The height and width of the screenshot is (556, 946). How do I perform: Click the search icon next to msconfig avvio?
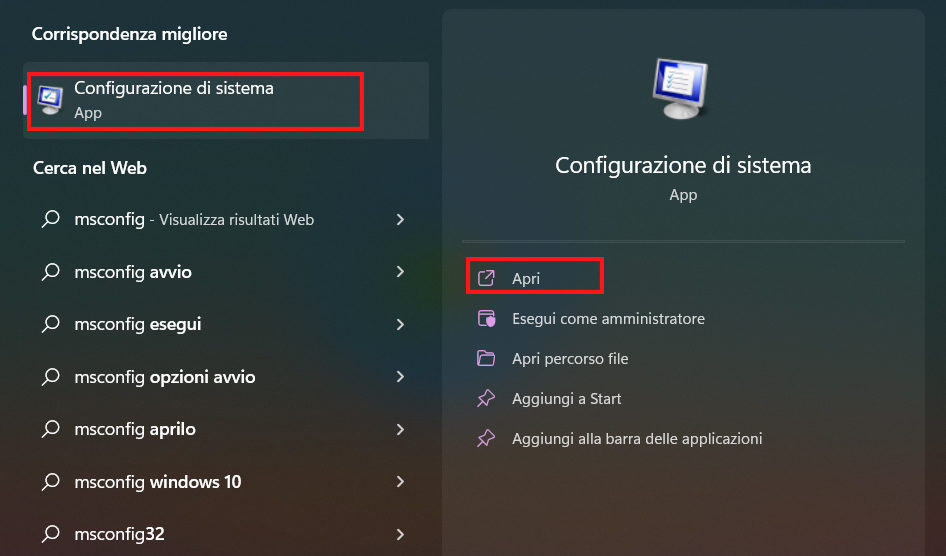pos(51,272)
